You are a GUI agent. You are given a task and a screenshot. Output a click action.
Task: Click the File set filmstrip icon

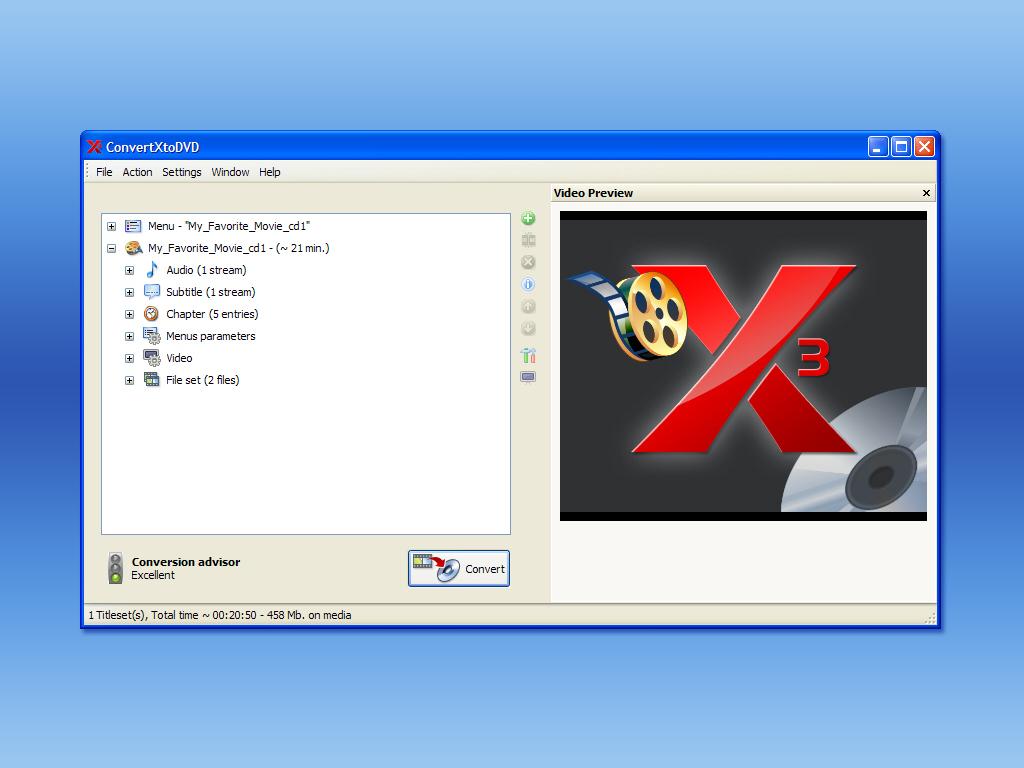152,380
